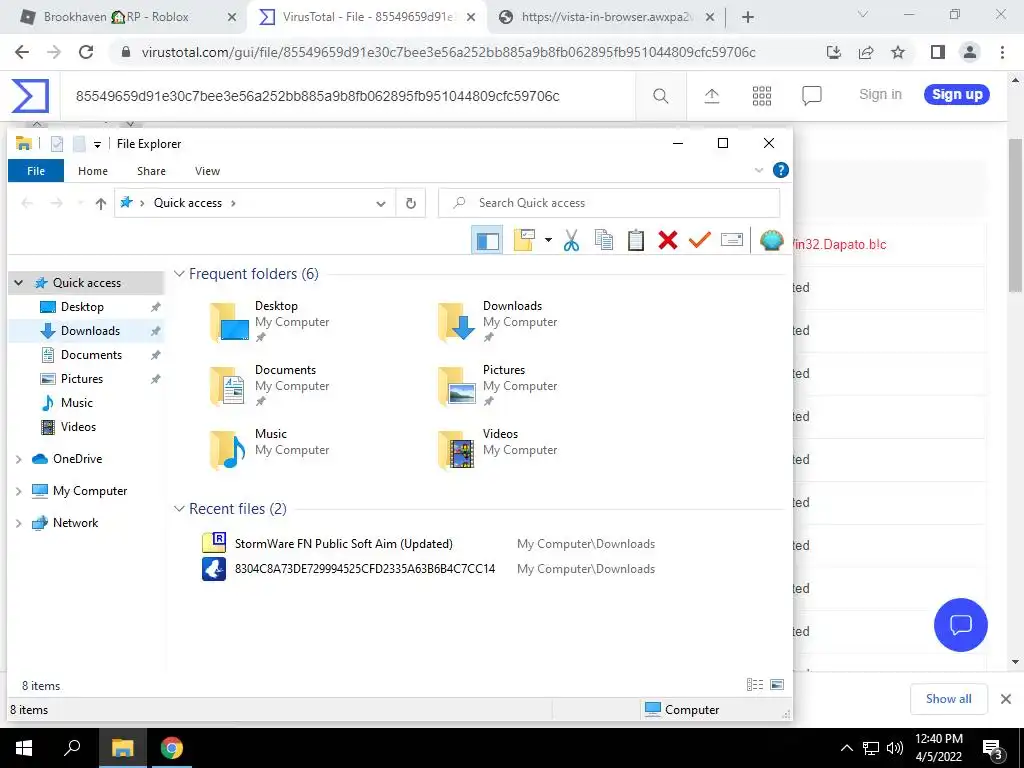Bookmark this page with the star icon

tap(898, 52)
